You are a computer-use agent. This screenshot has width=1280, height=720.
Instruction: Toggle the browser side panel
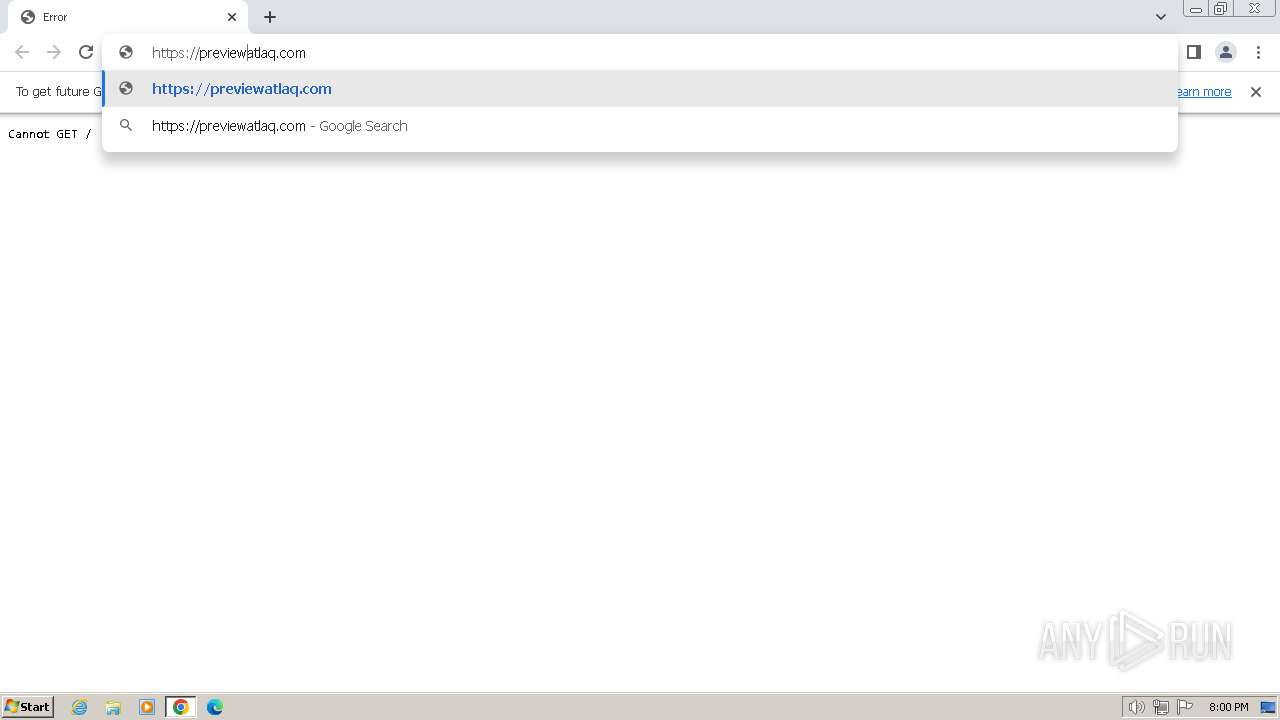click(1194, 52)
